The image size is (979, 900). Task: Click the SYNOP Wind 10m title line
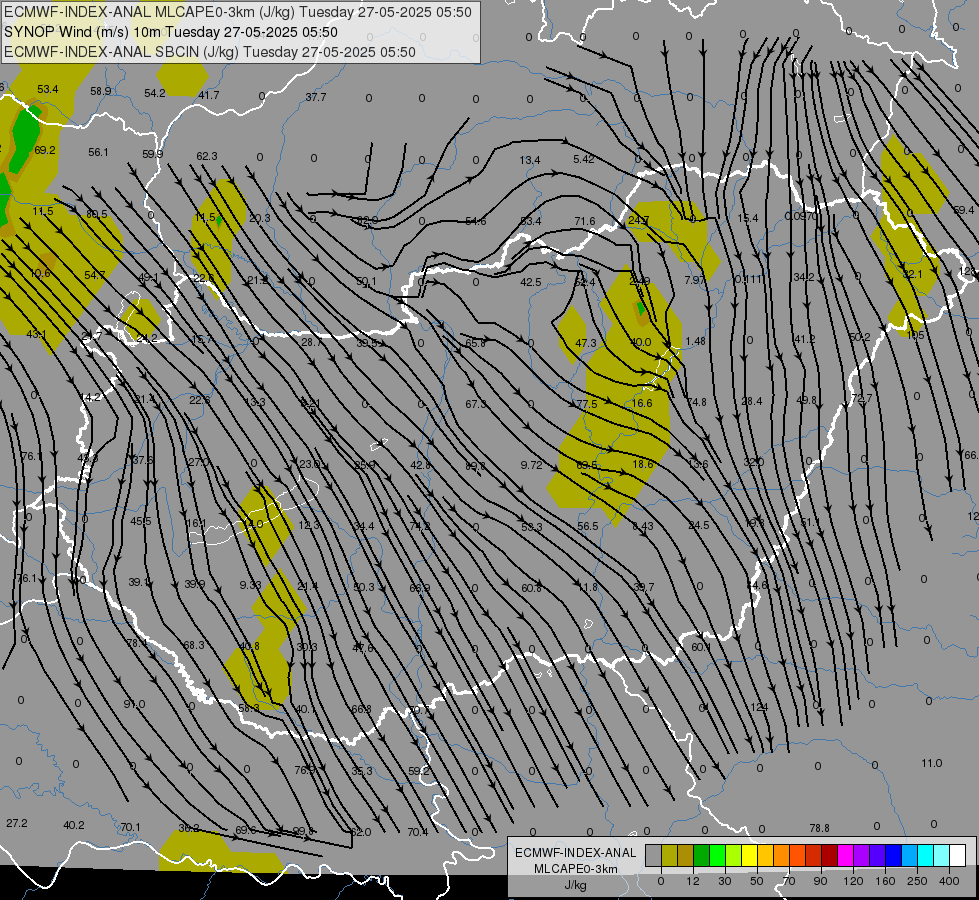(x=170, y=32)
